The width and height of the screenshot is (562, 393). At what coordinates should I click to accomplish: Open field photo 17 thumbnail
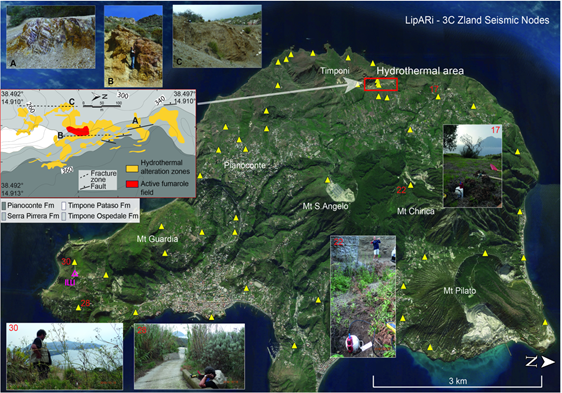[473, 166]
